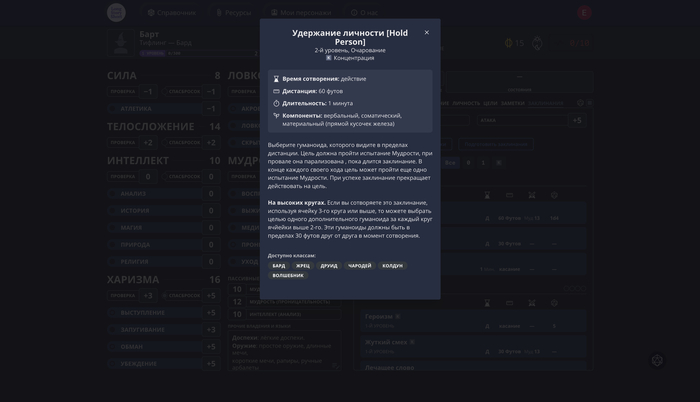Image resolution: width=700 pixels, height=402 pixels.
Task: Close the Hold Person spell dialog
Action: (x=426, y=32)
